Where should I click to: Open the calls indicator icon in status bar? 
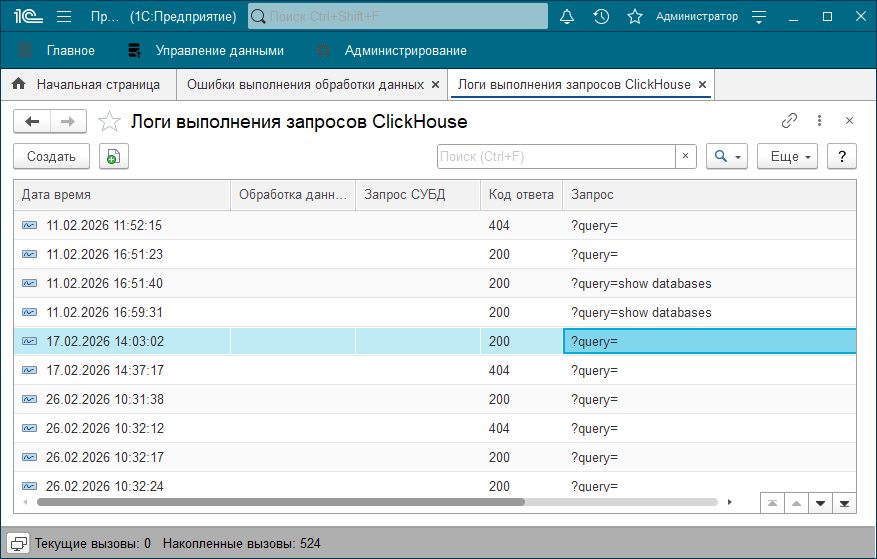point(18,543)
